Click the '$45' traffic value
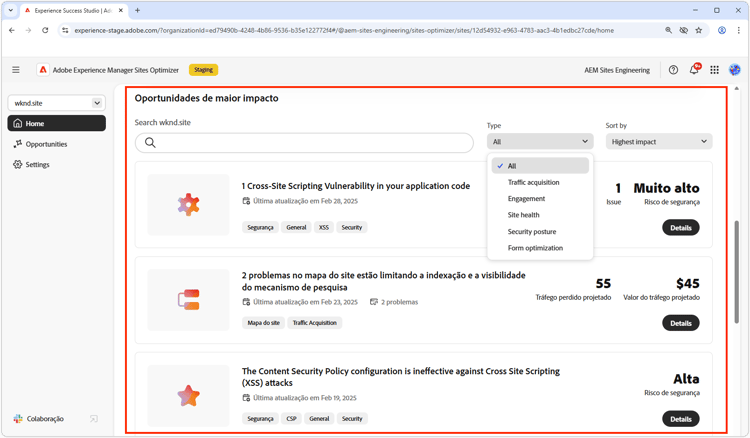The height and width of the screenshot is (438, 750). pos(688,284)
